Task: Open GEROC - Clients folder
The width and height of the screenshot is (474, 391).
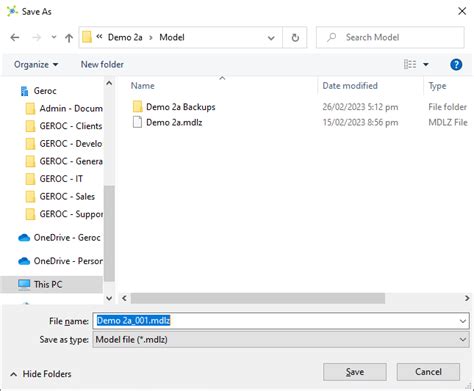Action: pos(71,126)
